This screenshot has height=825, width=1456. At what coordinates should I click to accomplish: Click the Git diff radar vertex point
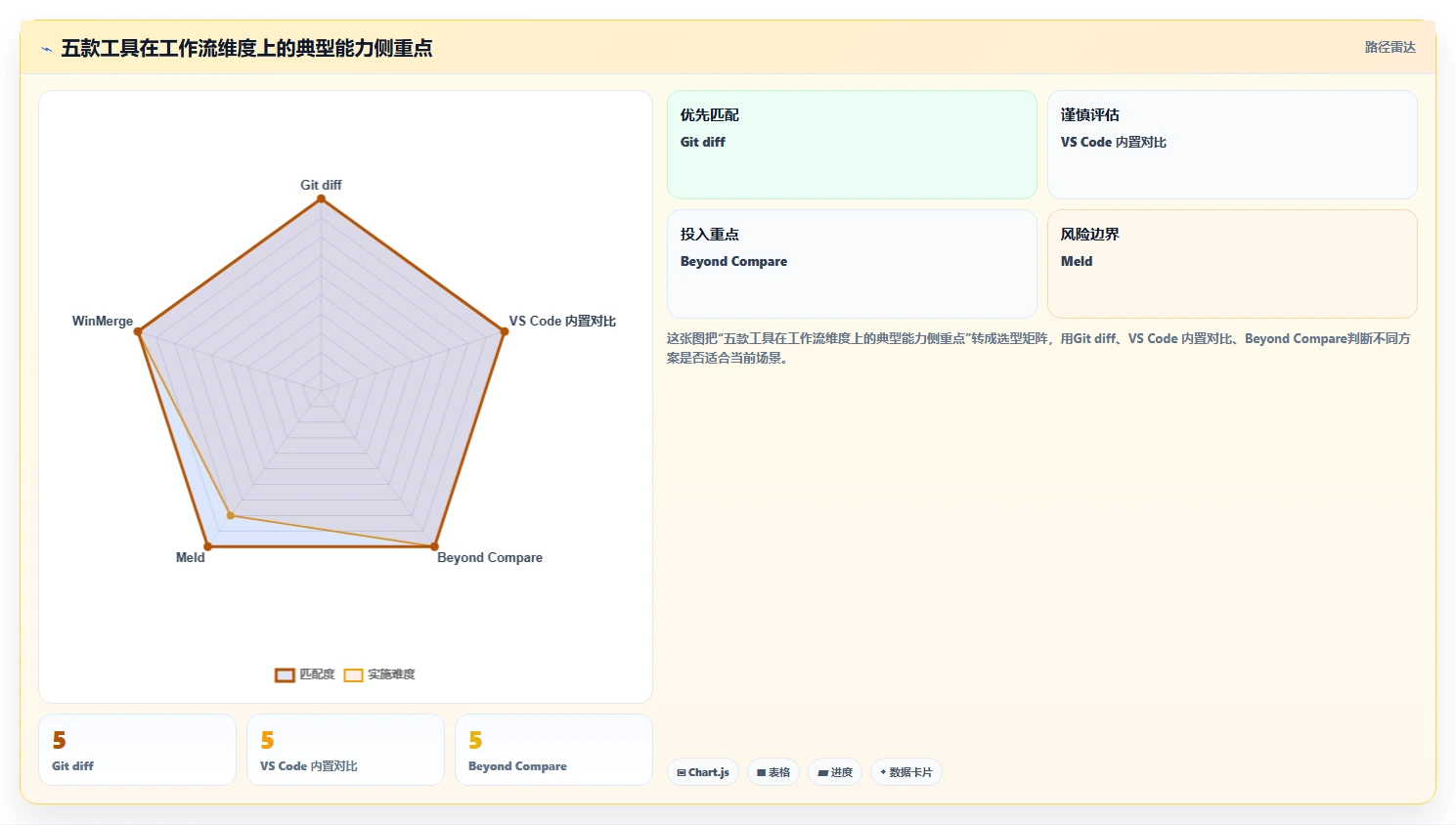[321, 198]
